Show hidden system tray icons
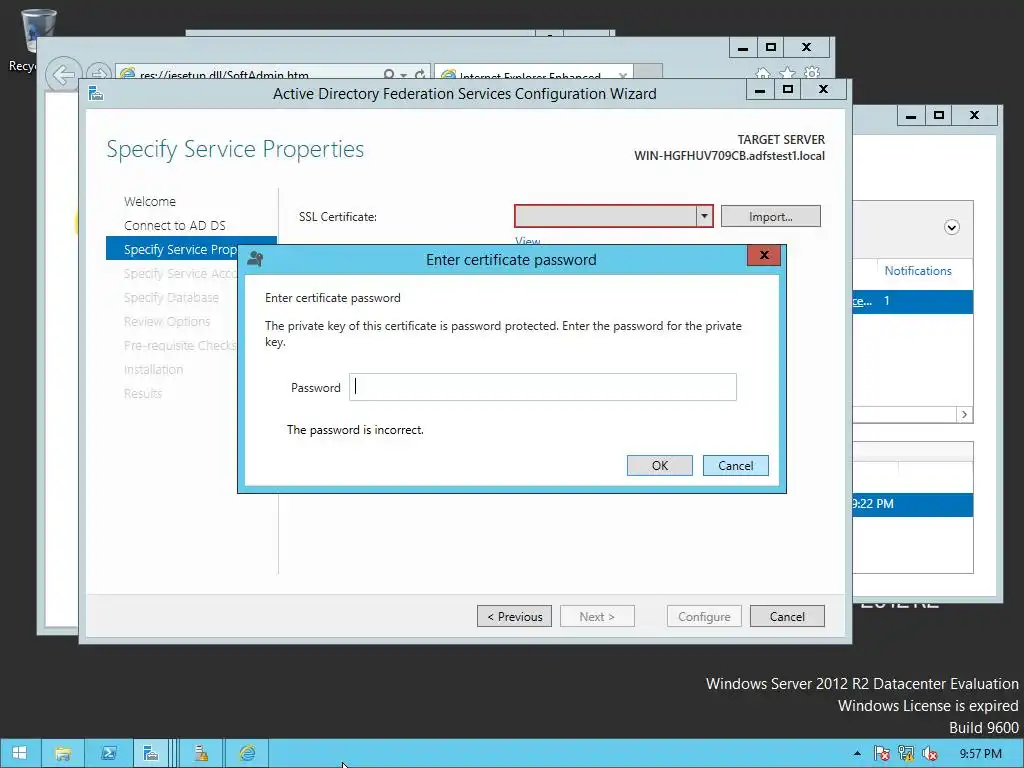 pyautogui.click(x=857, y=754)
